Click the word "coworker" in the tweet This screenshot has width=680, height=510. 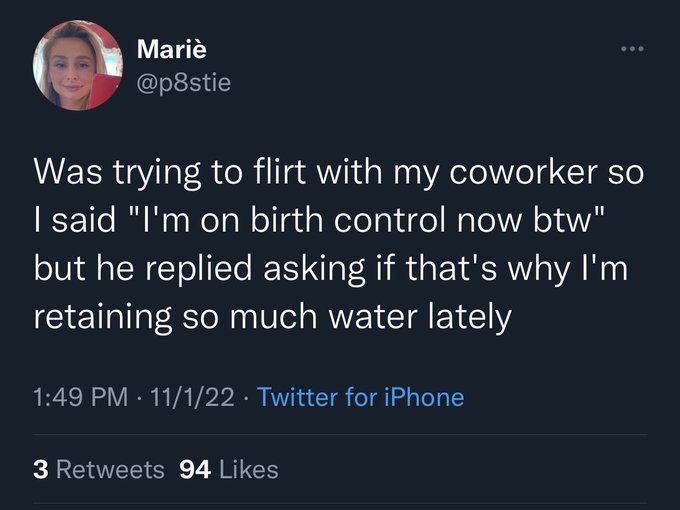pyautogui.click(x=523, y=173)
